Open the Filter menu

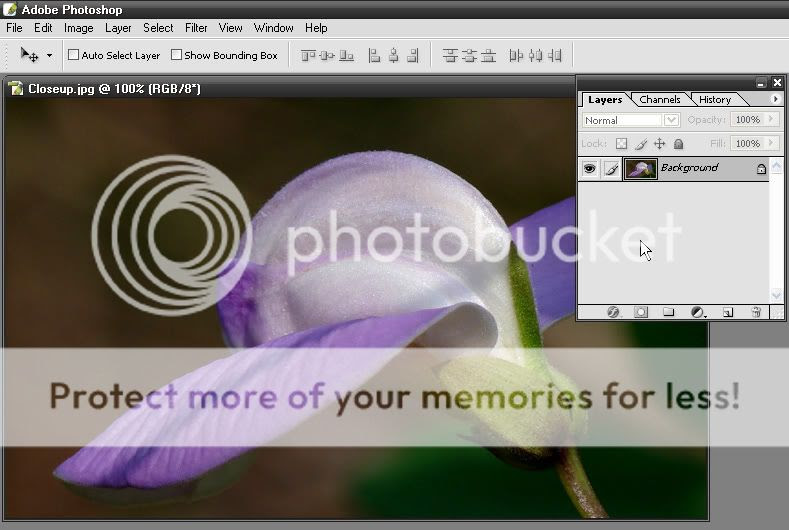(196, 28)
